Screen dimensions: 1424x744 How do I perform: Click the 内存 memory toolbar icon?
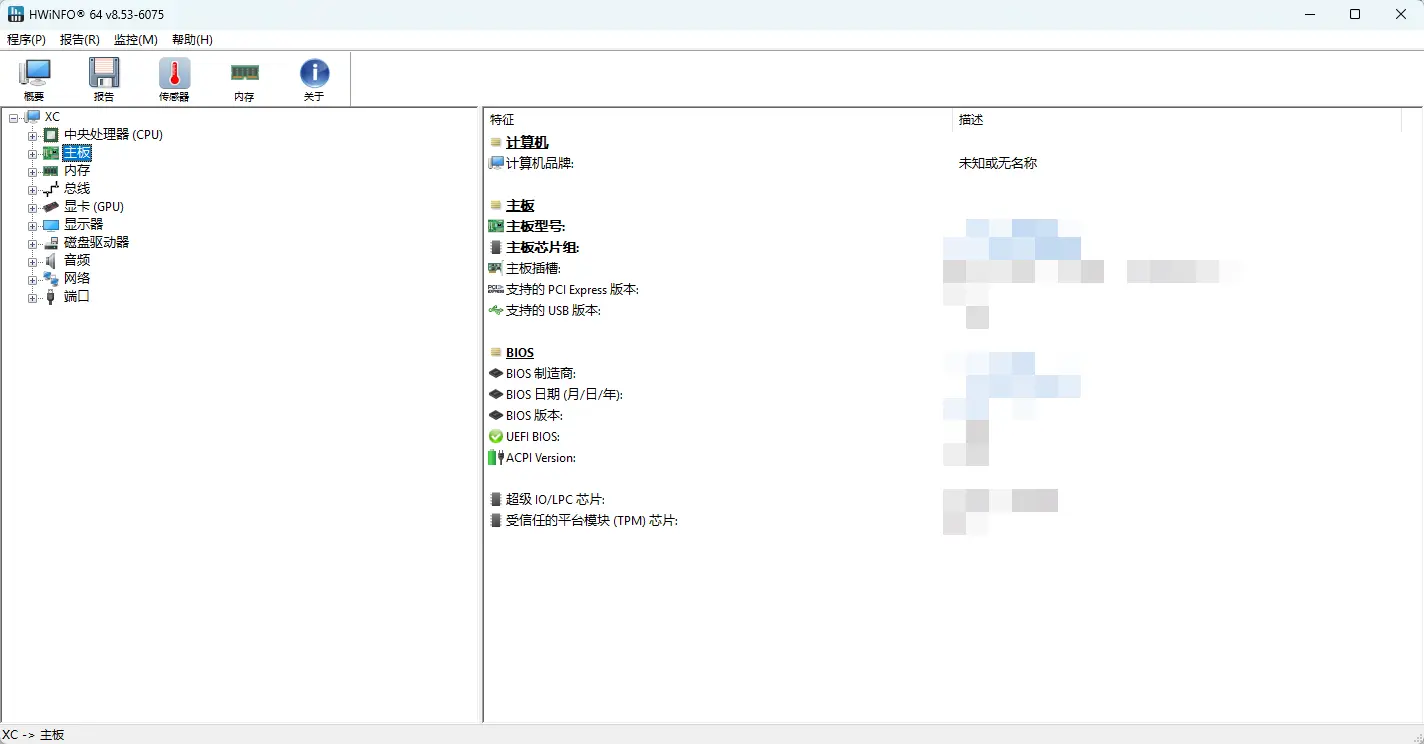(x=245, y=72)
